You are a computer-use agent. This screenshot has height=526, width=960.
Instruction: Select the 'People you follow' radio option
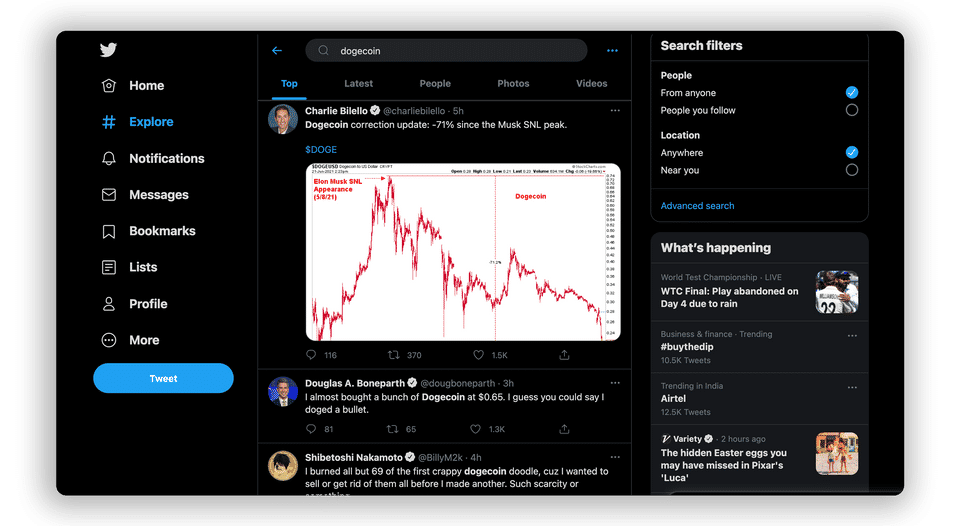pos(851,110)
